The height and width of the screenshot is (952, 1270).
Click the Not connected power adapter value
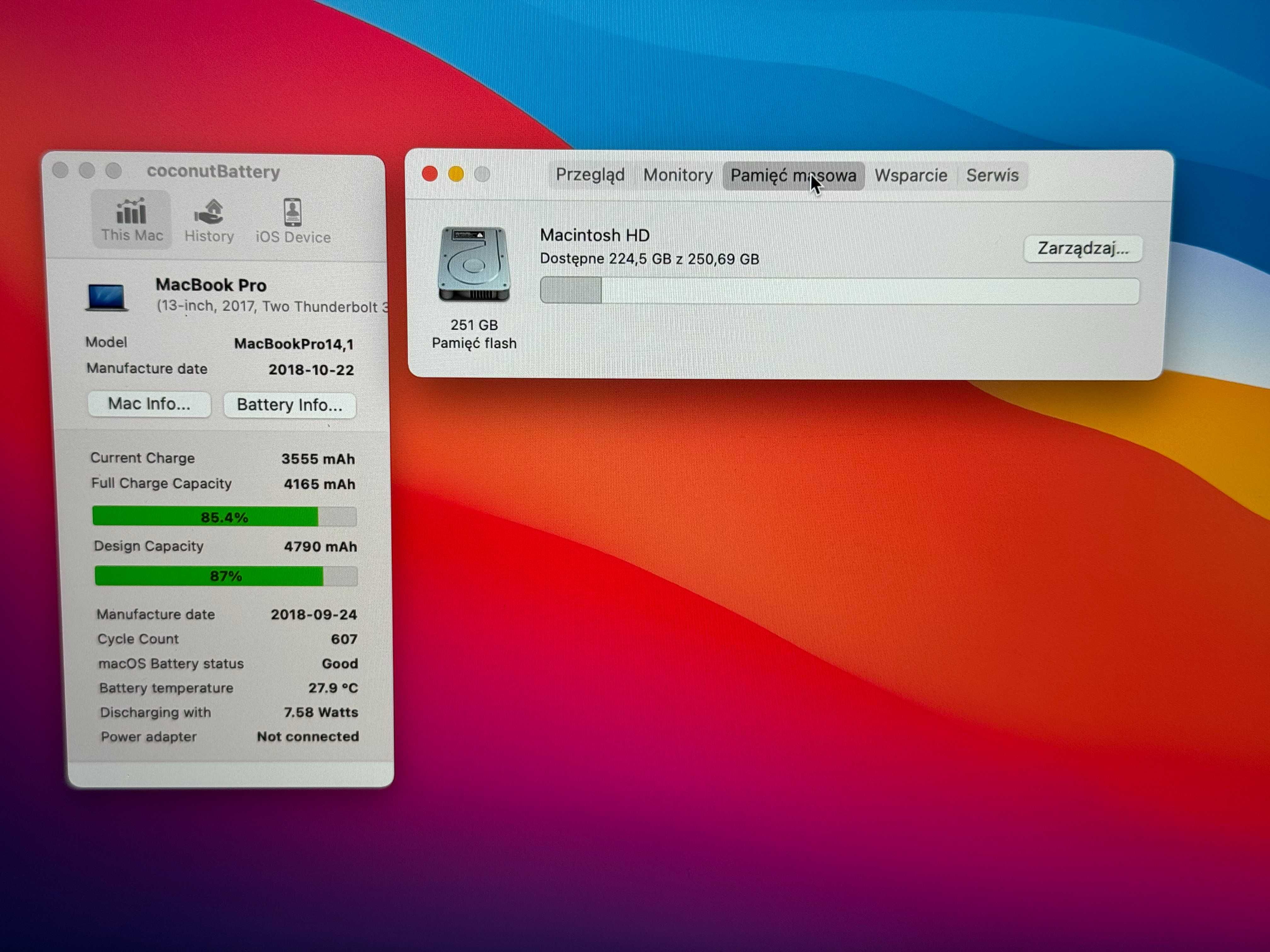[x=308, y=737]
